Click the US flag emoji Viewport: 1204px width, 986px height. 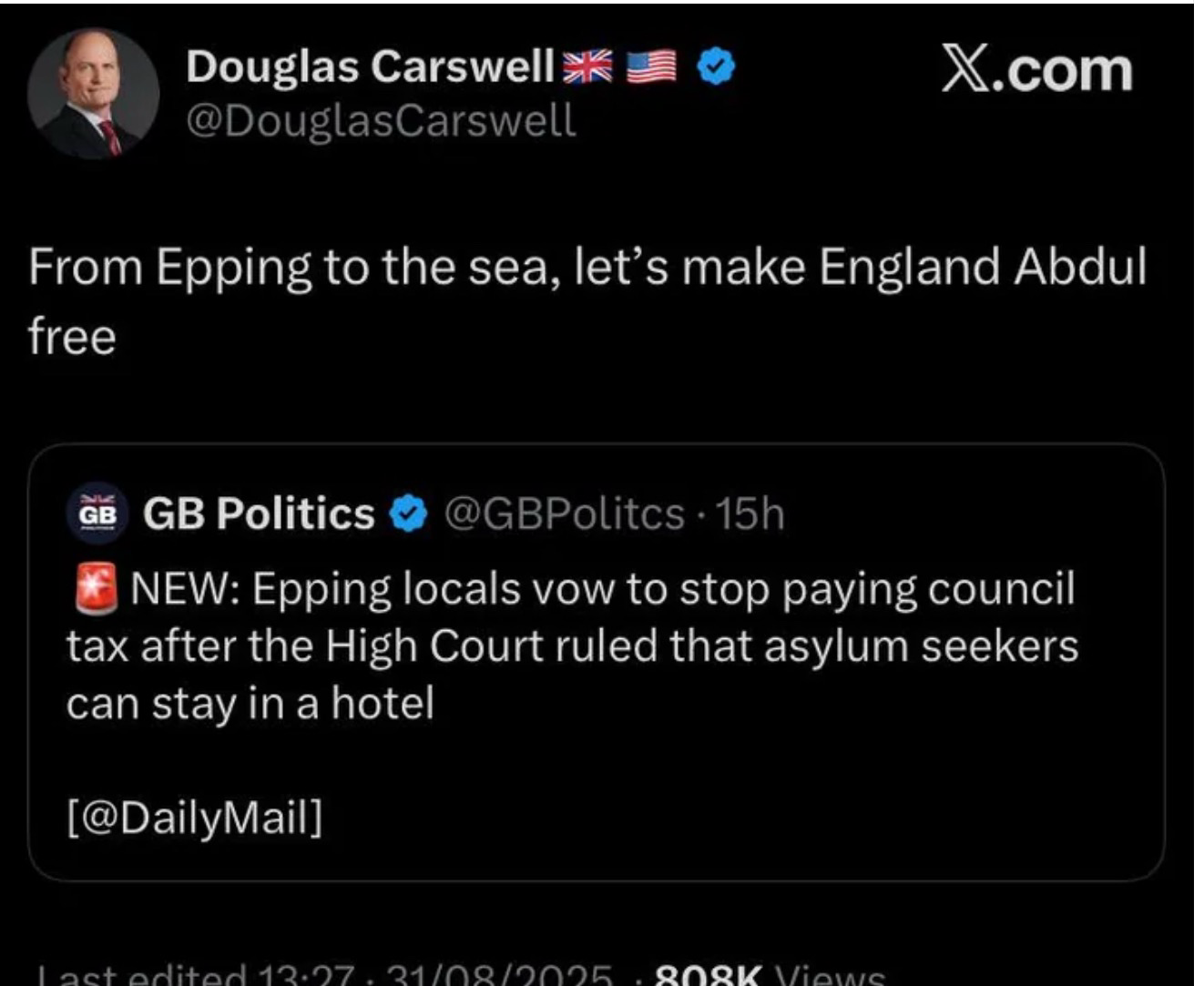[x=651, y=66]
